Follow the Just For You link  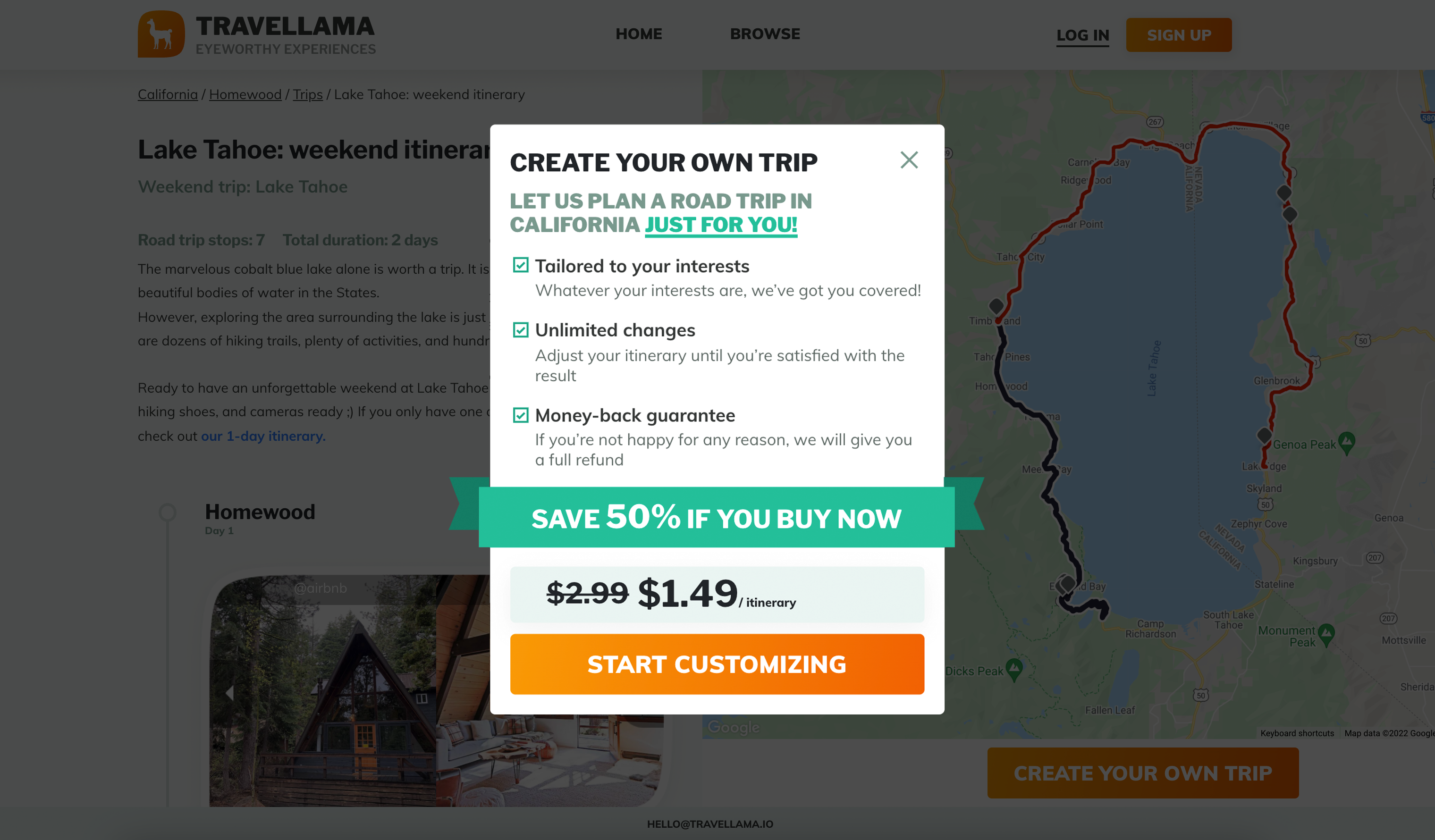(x=720, y=225)
